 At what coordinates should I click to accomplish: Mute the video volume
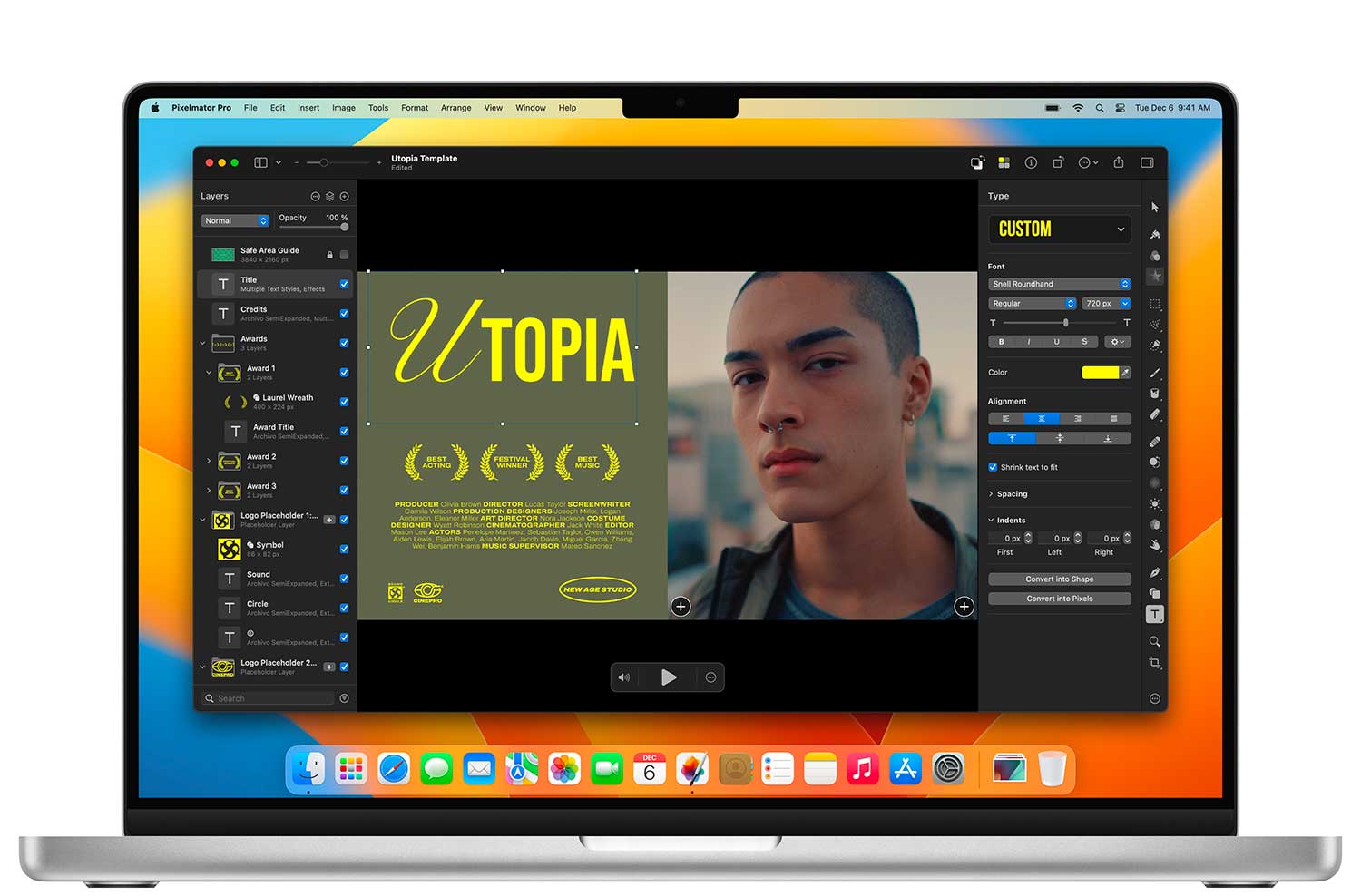pyautogui.click(x=624, y=677)
